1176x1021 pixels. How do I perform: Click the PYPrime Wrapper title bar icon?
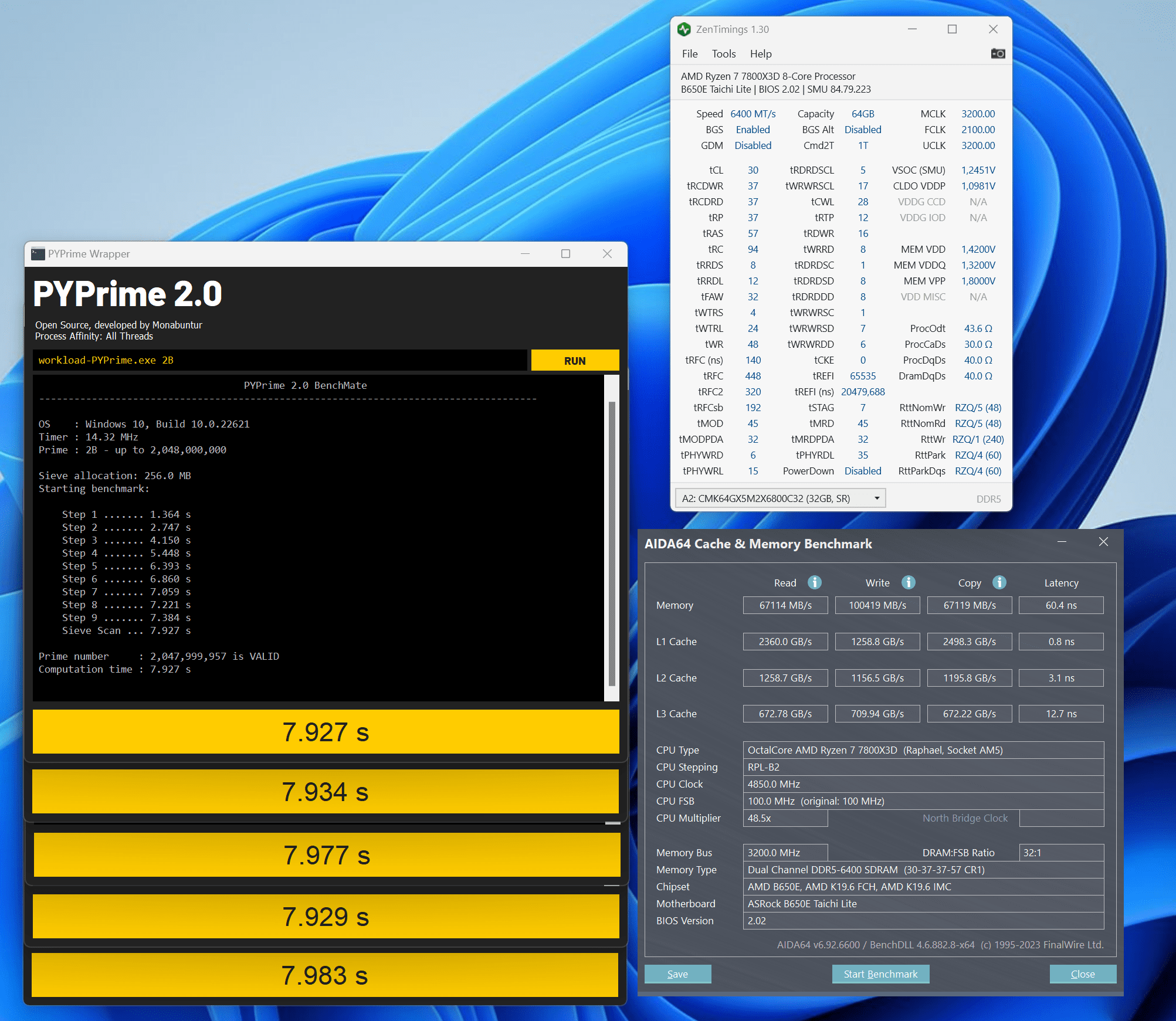[38, 254]
